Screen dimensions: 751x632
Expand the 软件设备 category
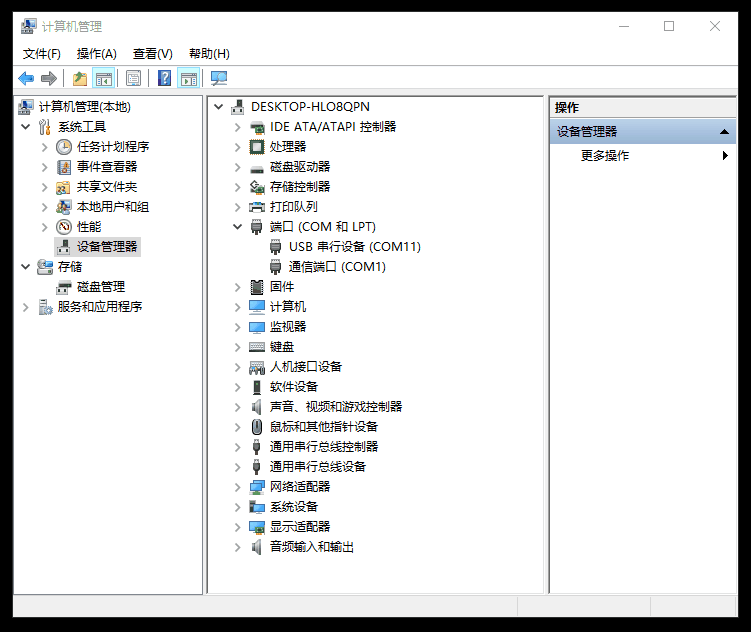coord(238,387)
